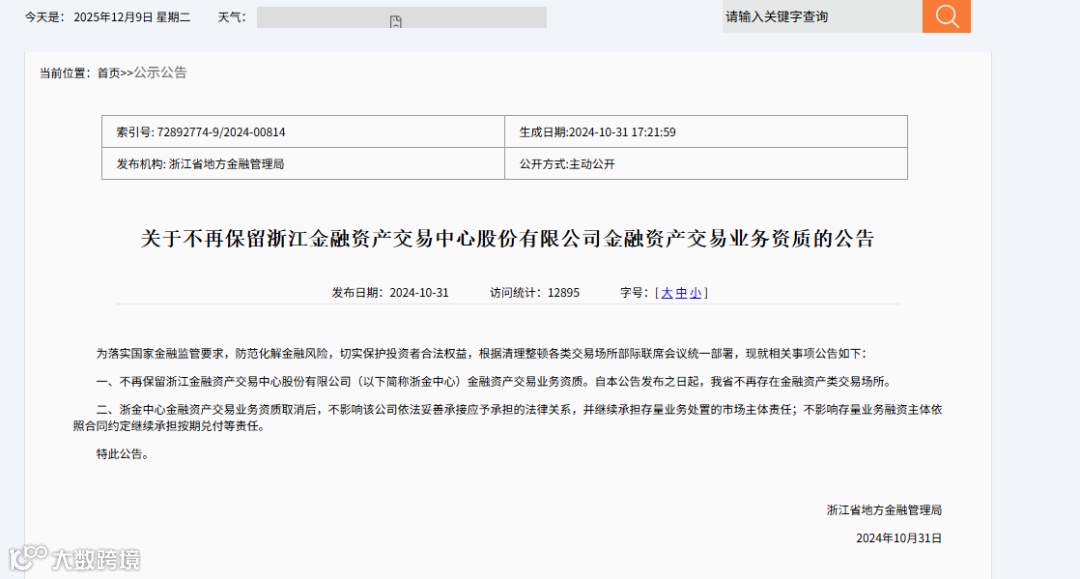Select the 公开方式:主动公开 cell
This screenshot has width=1080, height=579.
[x=706, y=164]
